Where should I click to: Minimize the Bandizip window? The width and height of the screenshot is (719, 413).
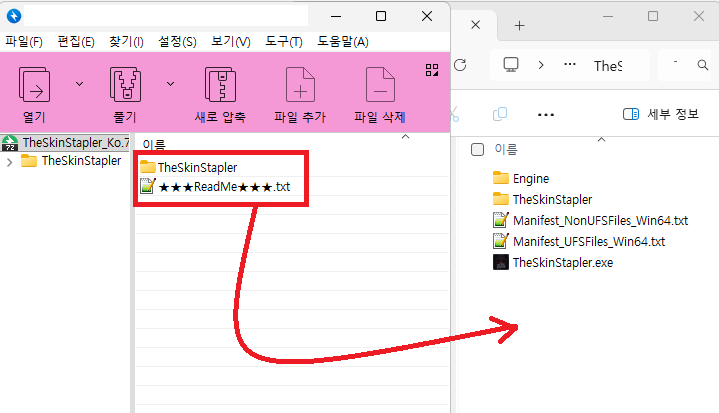pyautogui.click(x=336, y=17)
